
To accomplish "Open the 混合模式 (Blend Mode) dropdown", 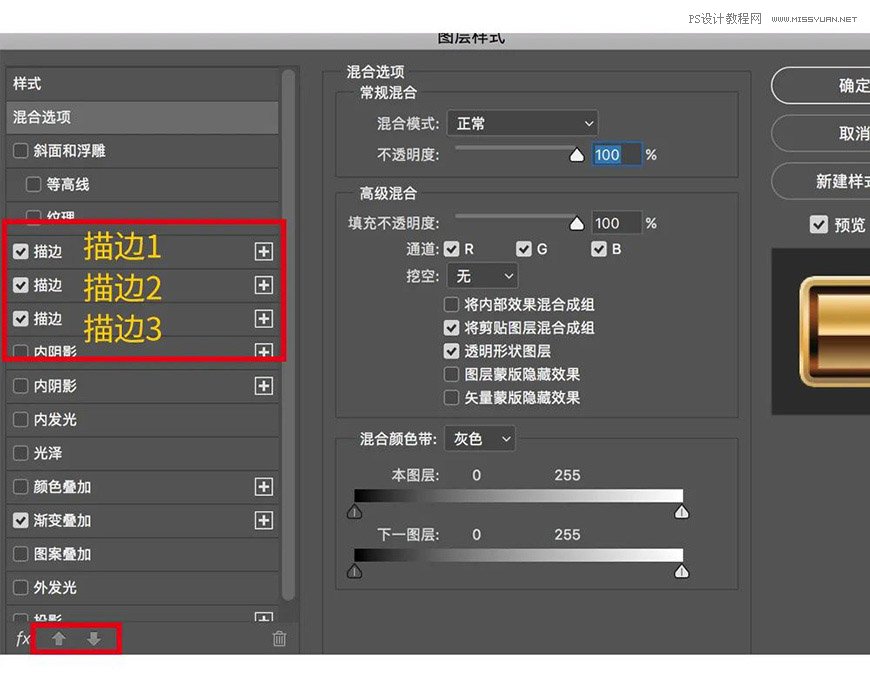I will click(x=522, y=123).
